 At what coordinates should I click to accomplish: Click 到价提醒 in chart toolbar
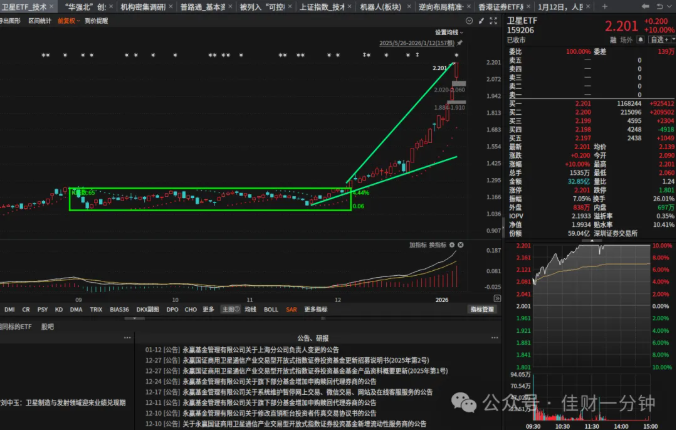click(x=96, y=21)
